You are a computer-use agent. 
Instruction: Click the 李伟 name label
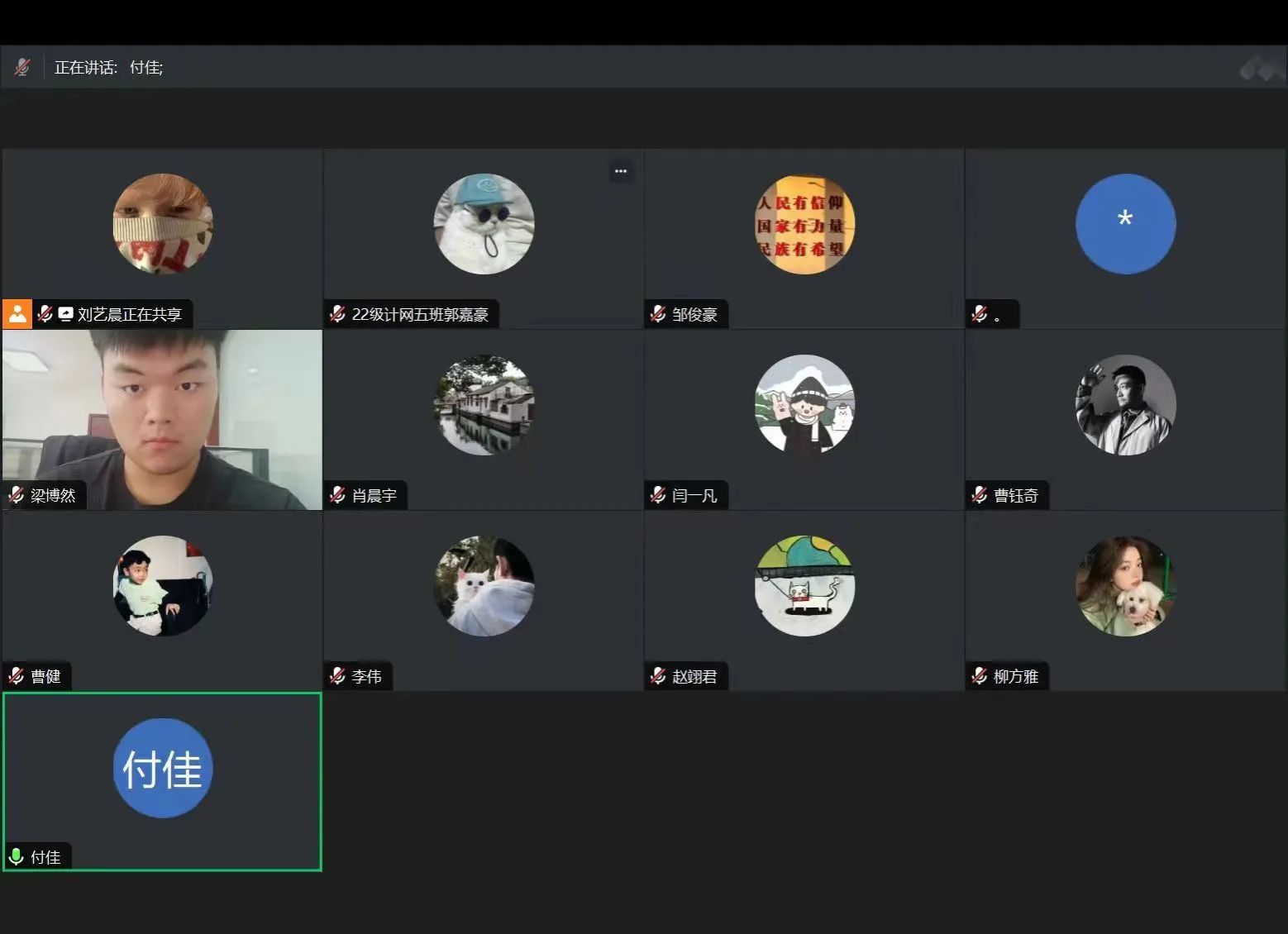click(367, 676)
